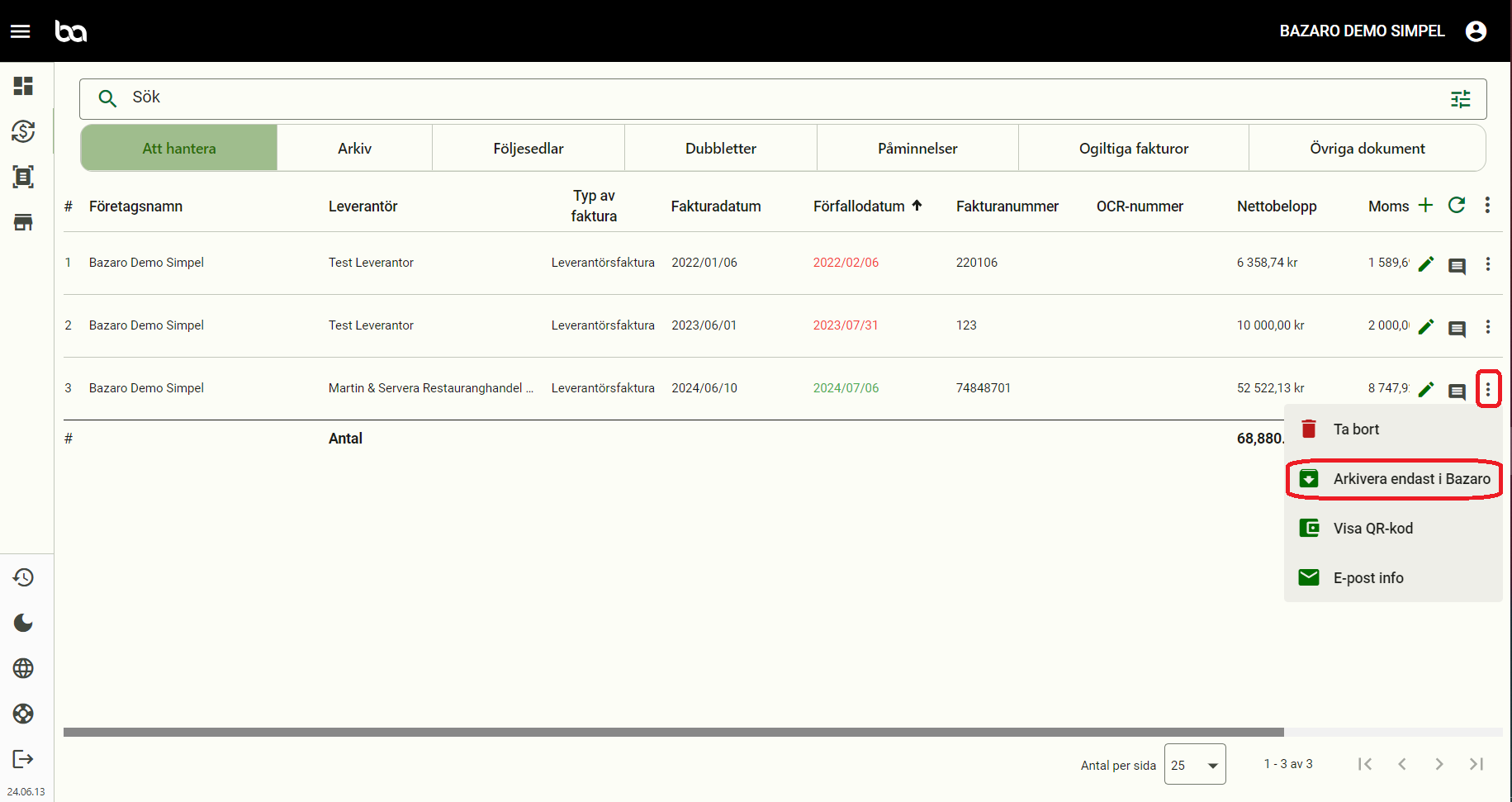Click the Bazaro logo

point(71,31)
